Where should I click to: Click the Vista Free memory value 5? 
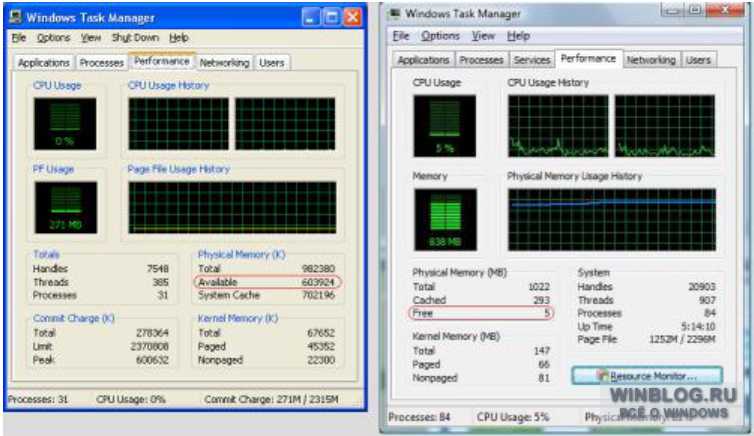click(547, 313)
